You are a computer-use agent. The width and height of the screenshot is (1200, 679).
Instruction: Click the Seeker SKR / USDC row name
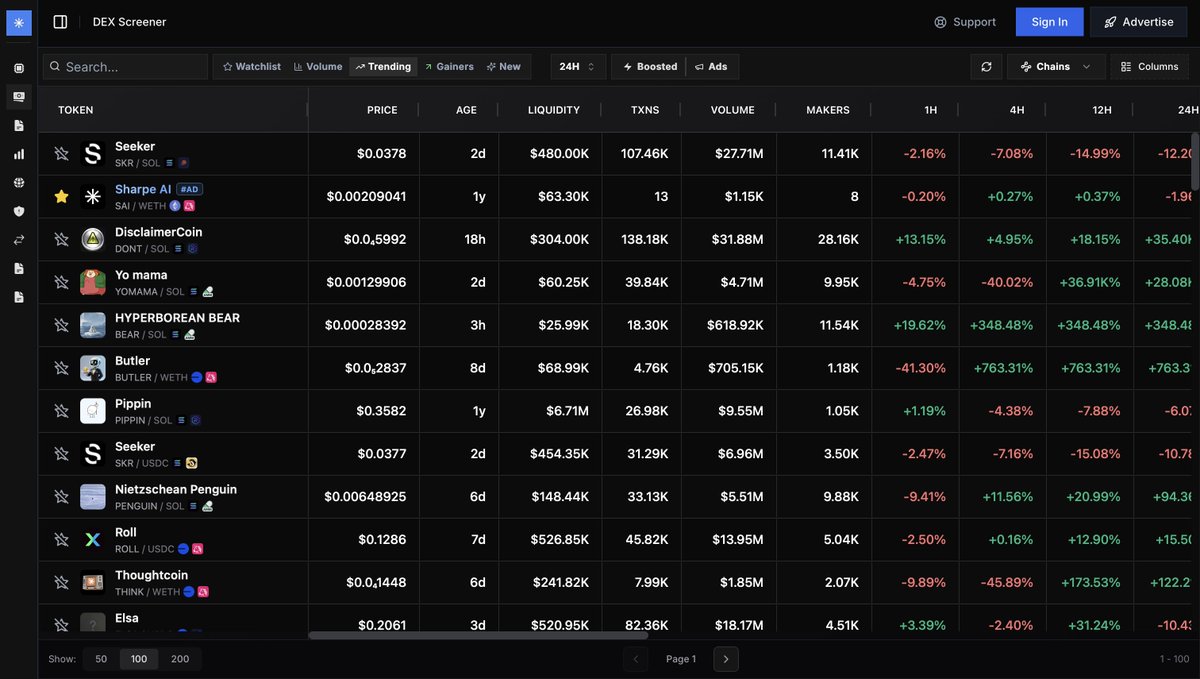pyautogui.click(x=135, y=447)
